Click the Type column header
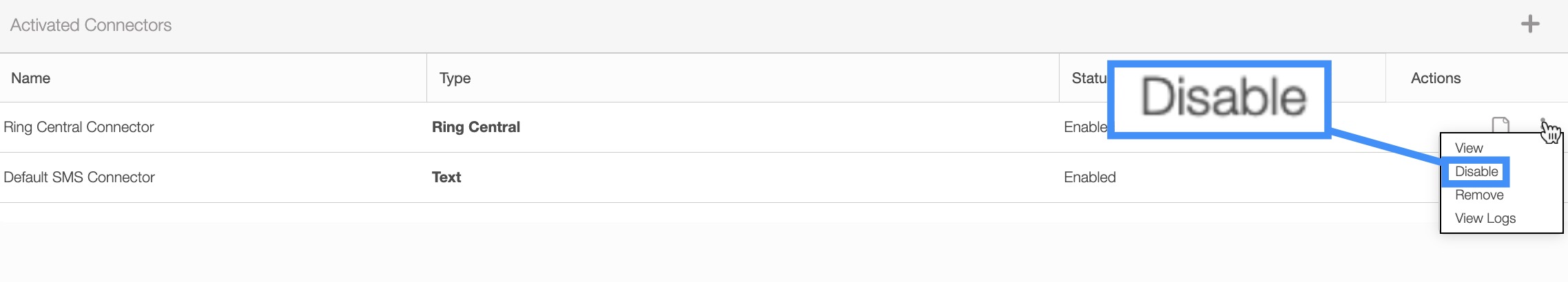The width and height of the screenshot is (1568, 282). coord(455,78)
